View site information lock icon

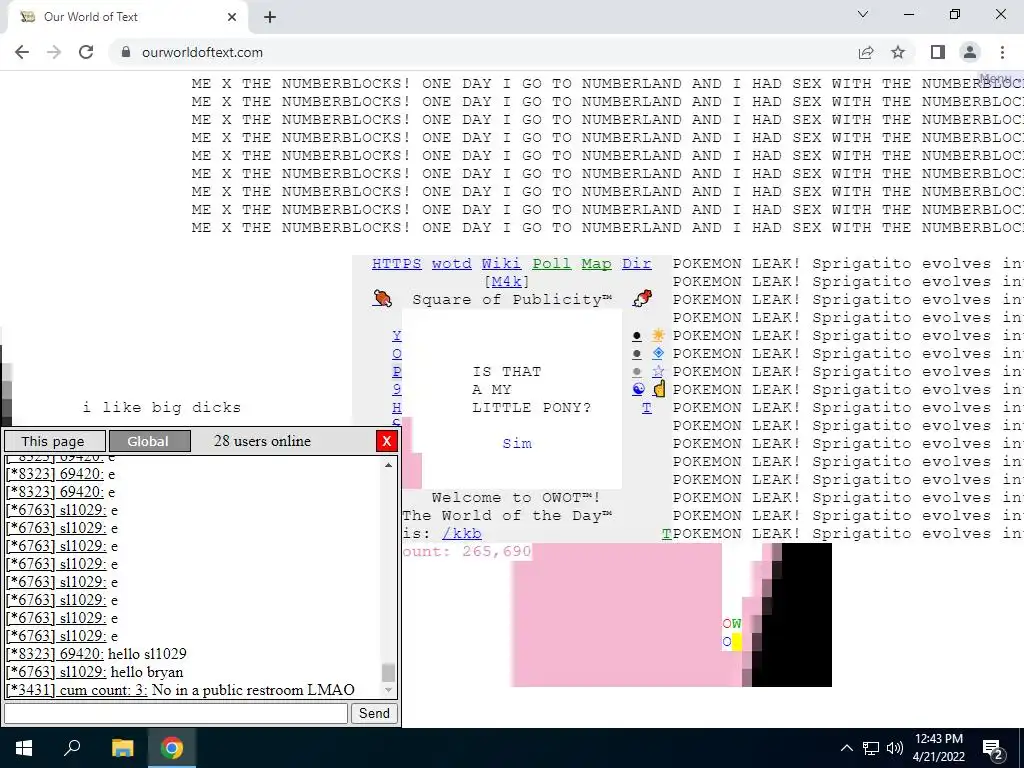(126, 52)
